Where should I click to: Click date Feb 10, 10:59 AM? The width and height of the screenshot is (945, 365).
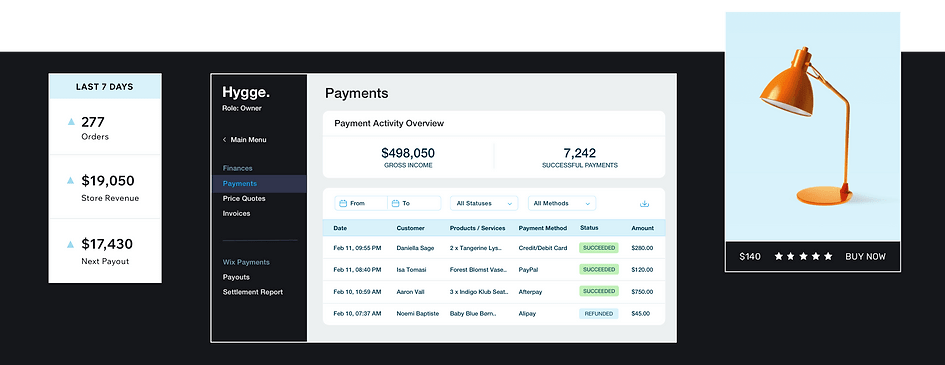(x=357, y=292)
